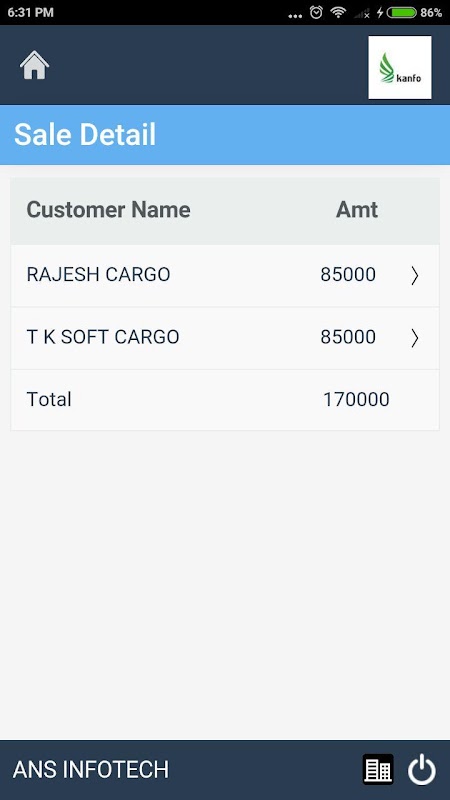
Task: Tap the alarm clock status icon
Action: [316, 12]
